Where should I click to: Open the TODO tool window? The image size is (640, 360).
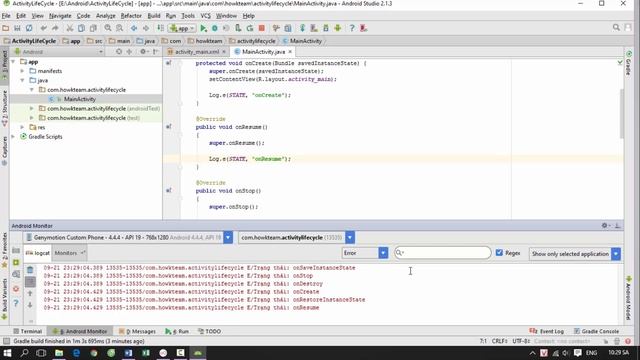point(209,331)
